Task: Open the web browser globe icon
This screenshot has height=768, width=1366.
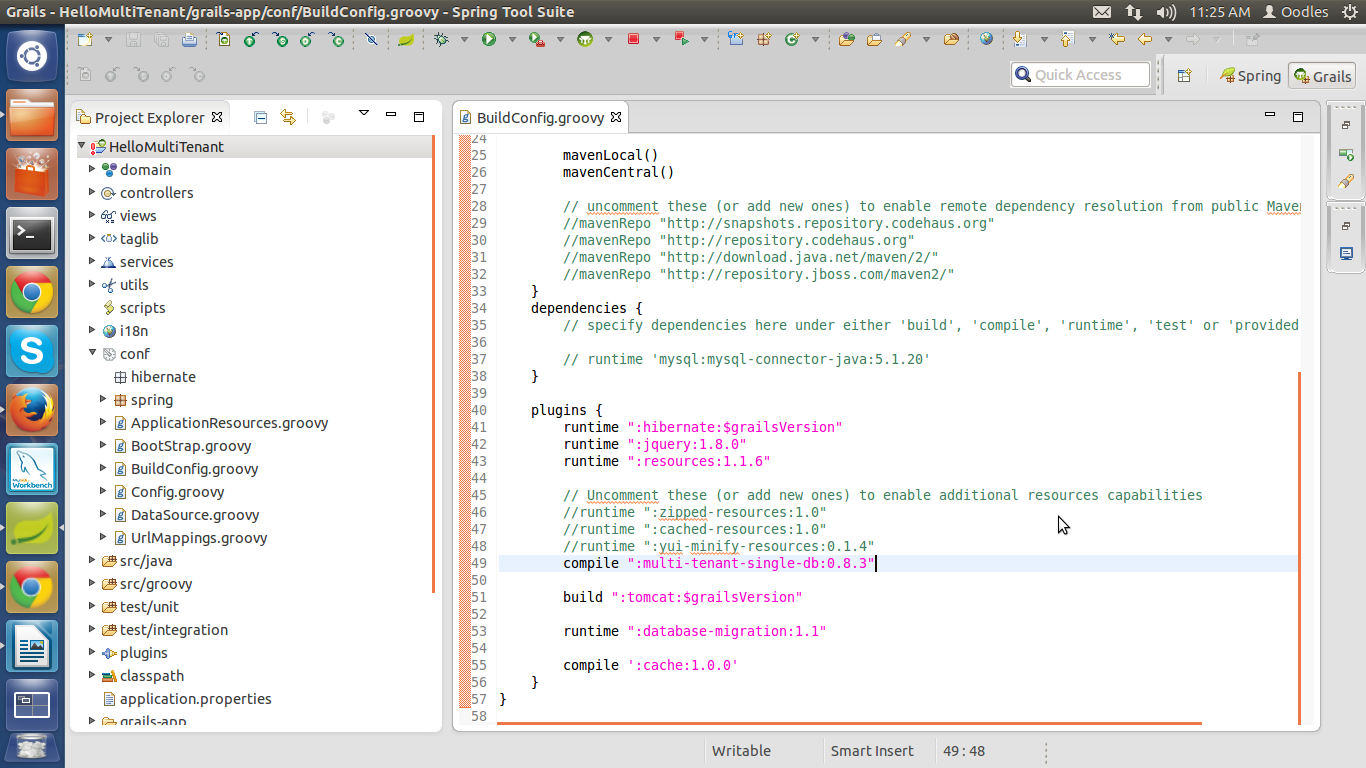Action: click(x=986, y=39)
